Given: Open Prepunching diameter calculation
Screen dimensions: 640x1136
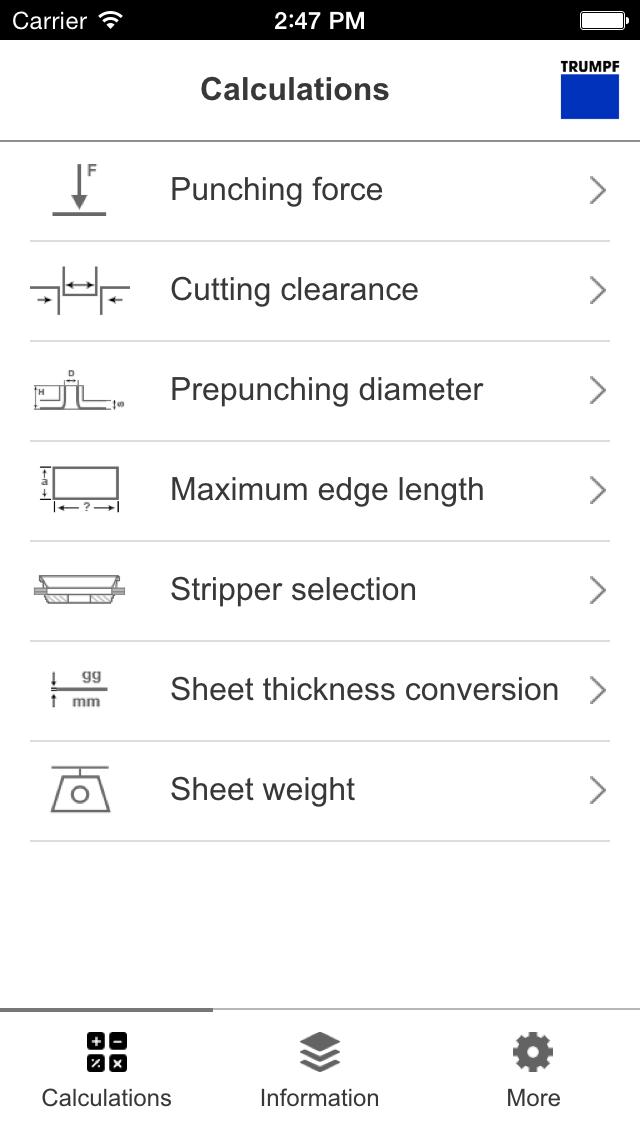Looking at the screenshot, I should coord(326,390).
